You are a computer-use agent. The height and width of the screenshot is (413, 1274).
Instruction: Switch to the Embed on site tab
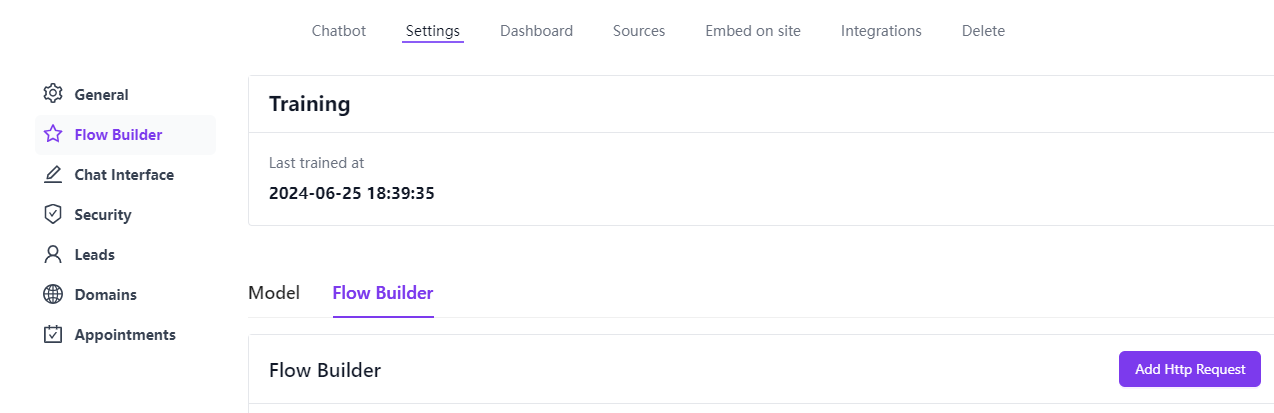point(753,31)
